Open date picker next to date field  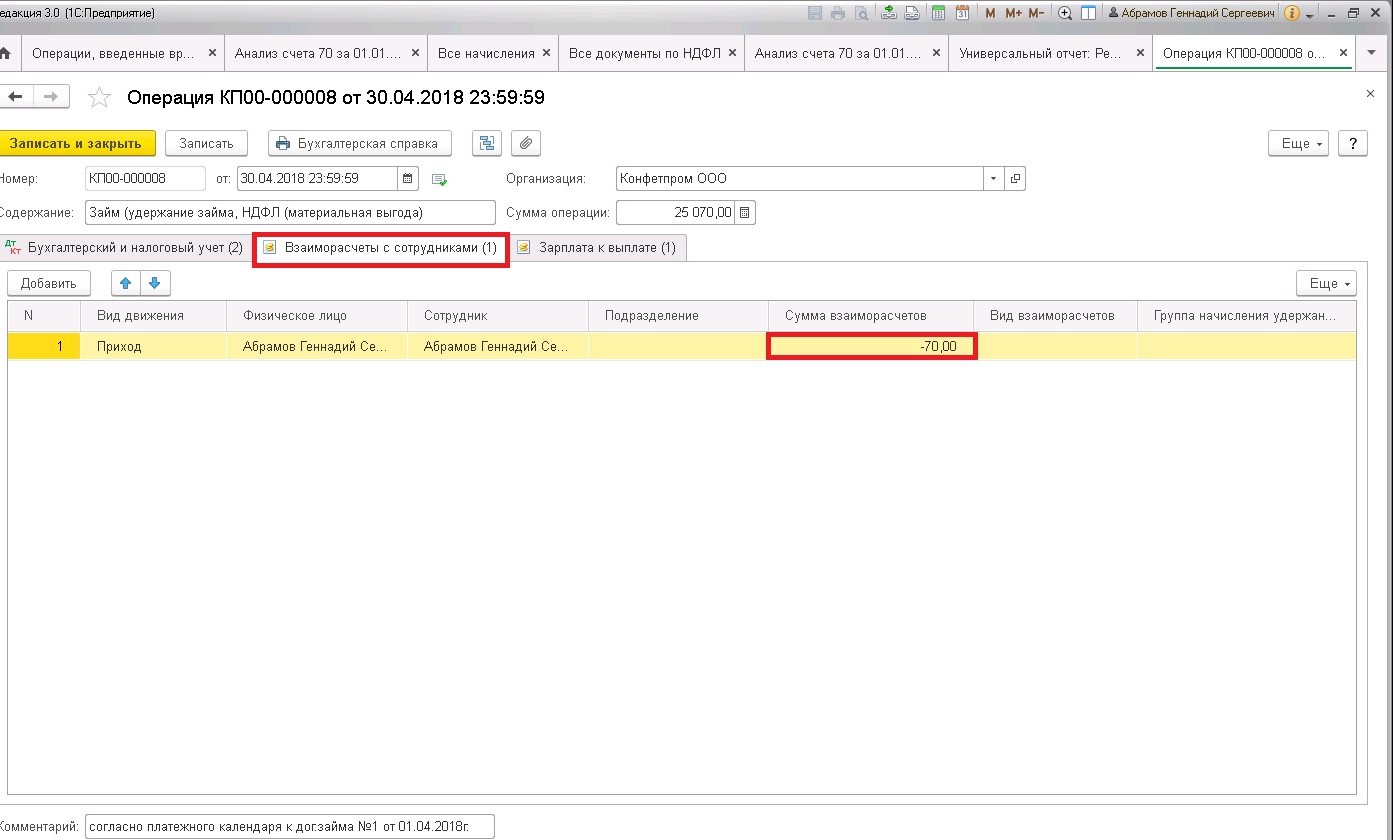pyautogui.click(x=408, y=179)
